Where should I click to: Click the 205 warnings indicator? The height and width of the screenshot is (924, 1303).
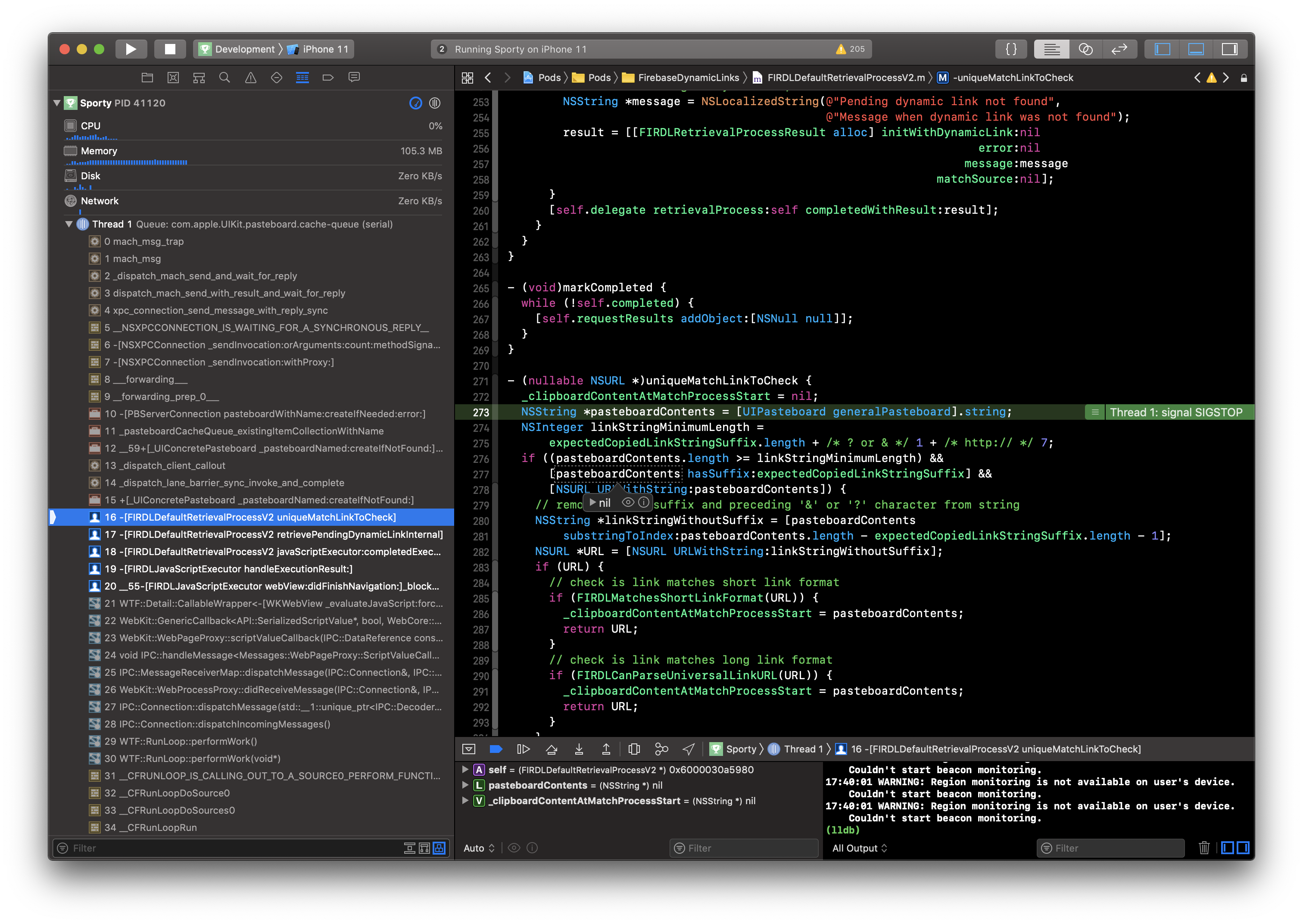[850, 49]
